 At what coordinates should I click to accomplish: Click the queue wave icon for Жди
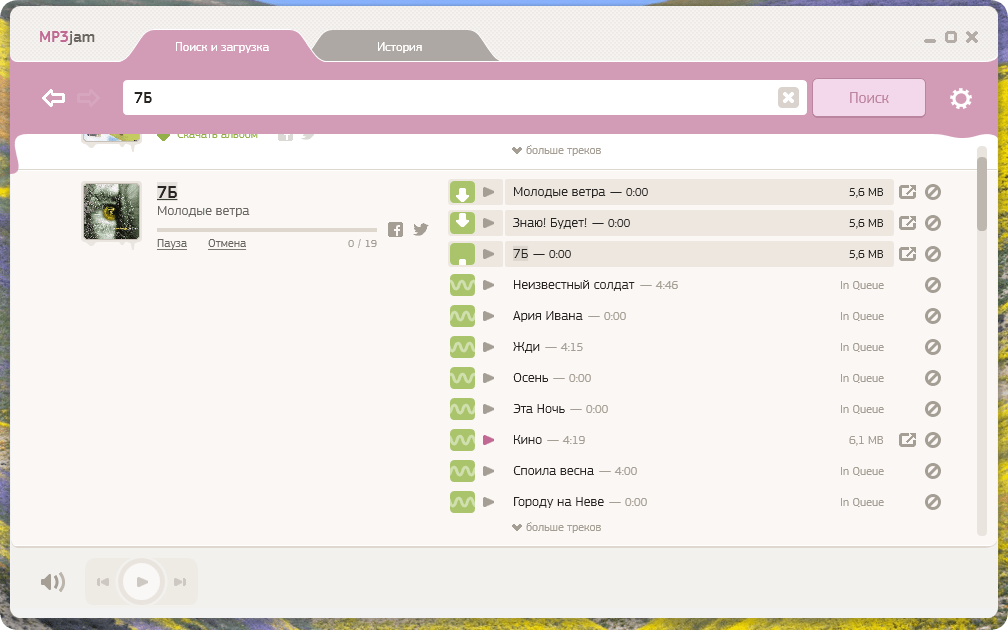coord(462,346)
